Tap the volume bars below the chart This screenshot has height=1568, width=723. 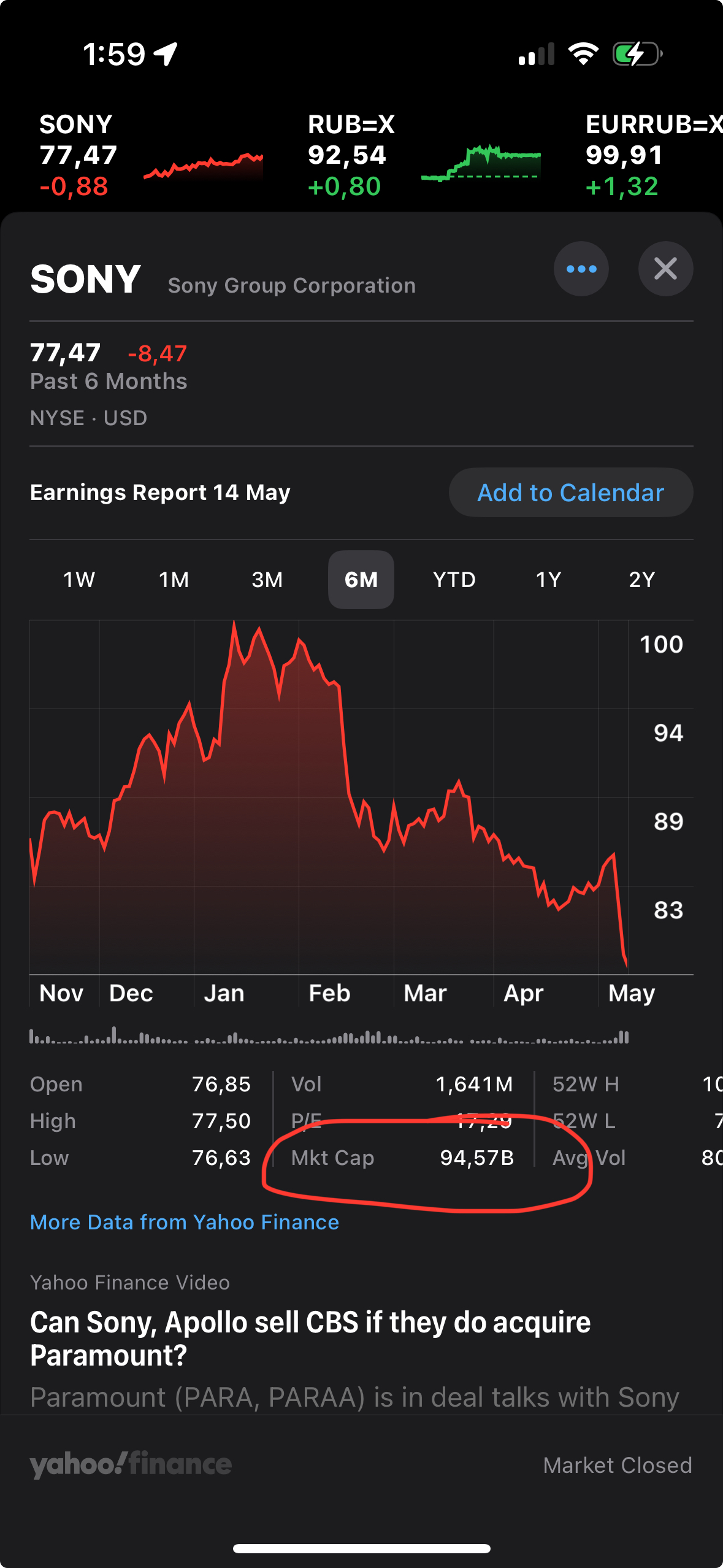pyautogui.click(x=329, y=1036)
